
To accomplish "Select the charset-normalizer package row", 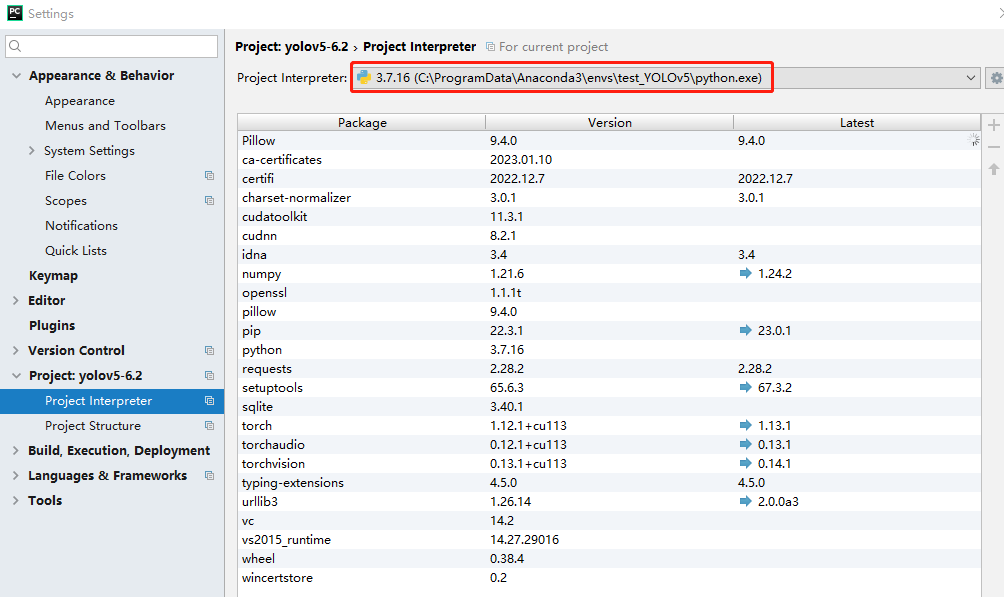I will pos(609,197).
